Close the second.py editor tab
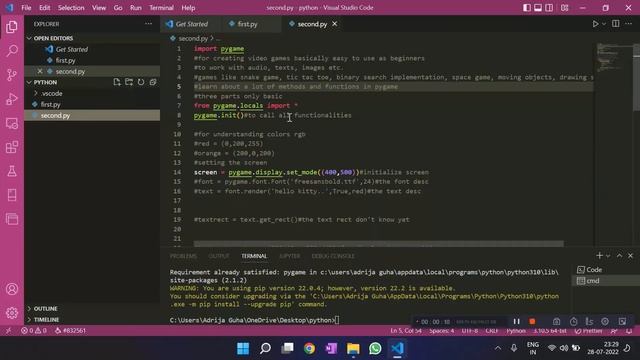This screenshot has width=640, height=360. point(335,24)
